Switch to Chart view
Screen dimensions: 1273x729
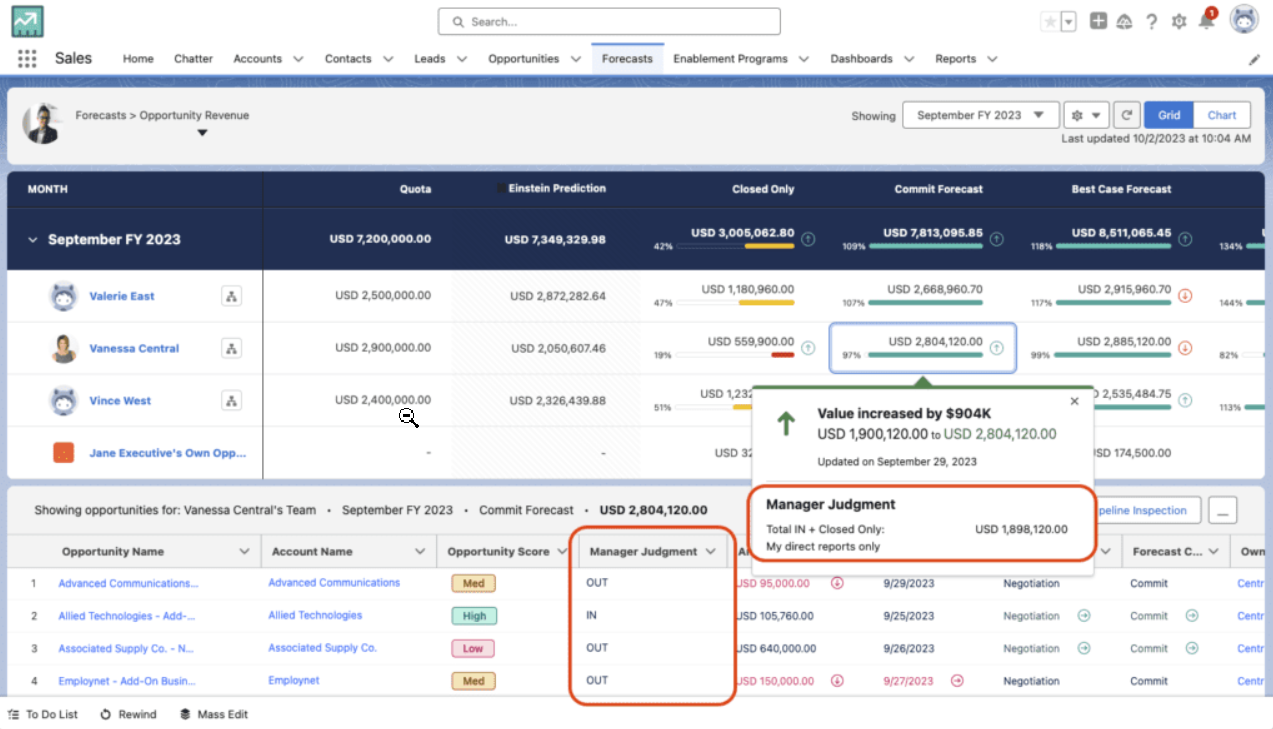1222,115
